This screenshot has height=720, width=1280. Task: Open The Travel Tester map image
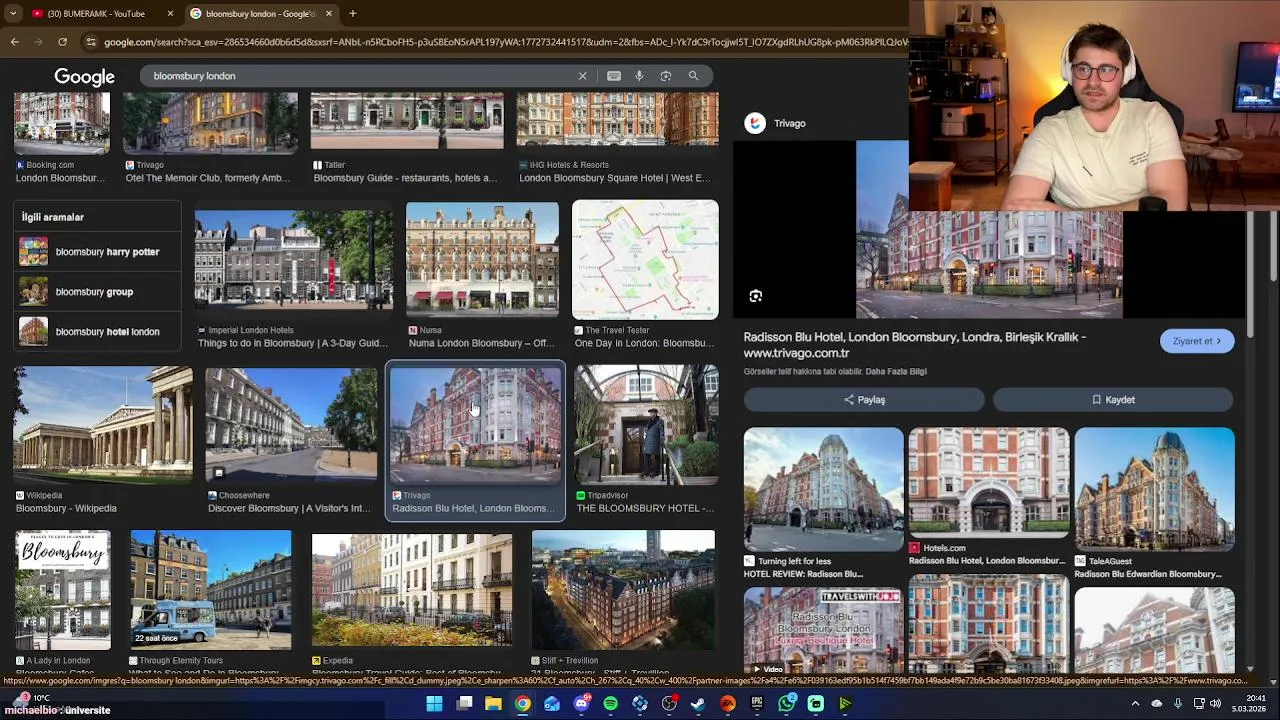coord(645,260)
